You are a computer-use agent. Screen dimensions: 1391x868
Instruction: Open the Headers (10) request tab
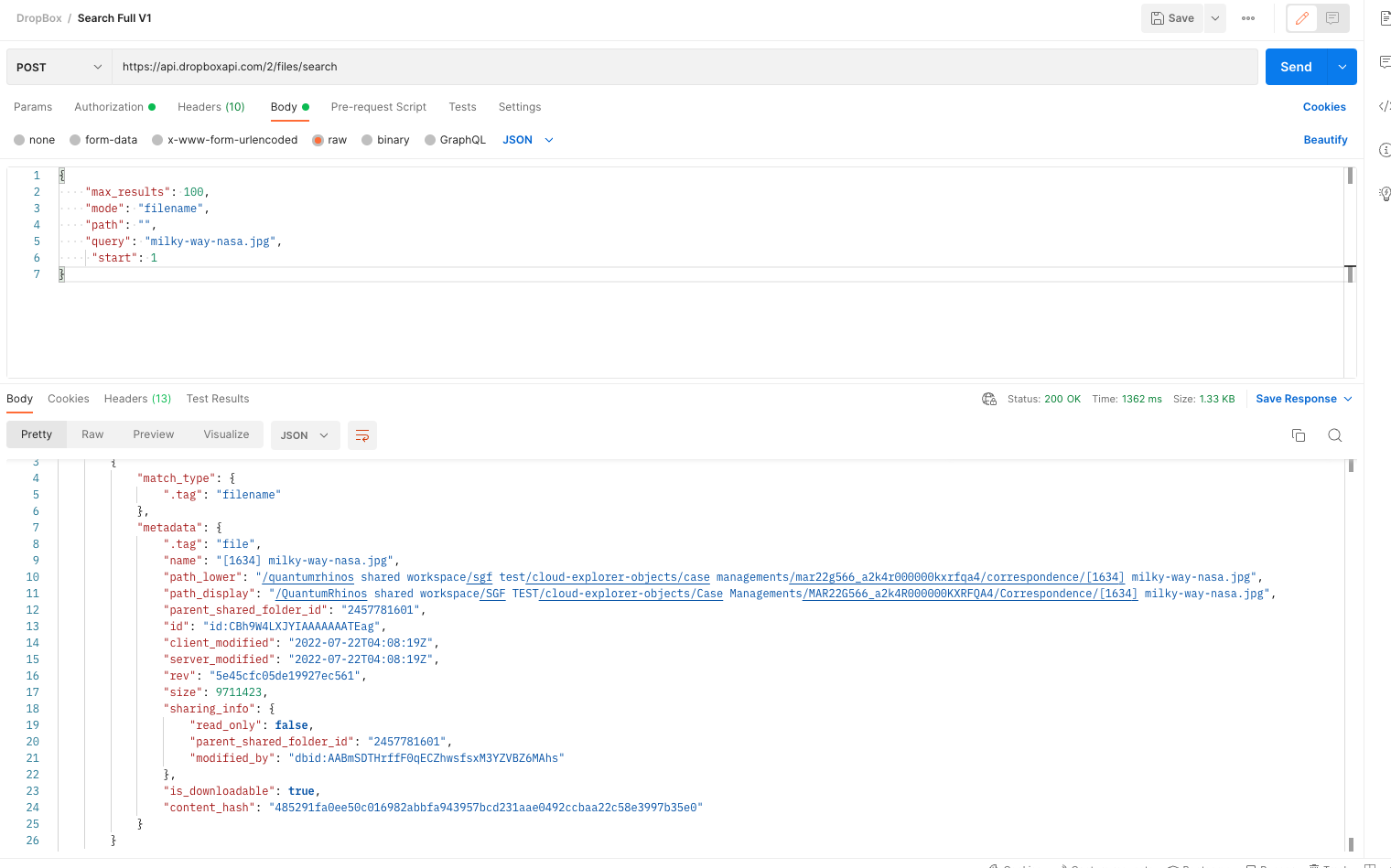pos(211,107)
